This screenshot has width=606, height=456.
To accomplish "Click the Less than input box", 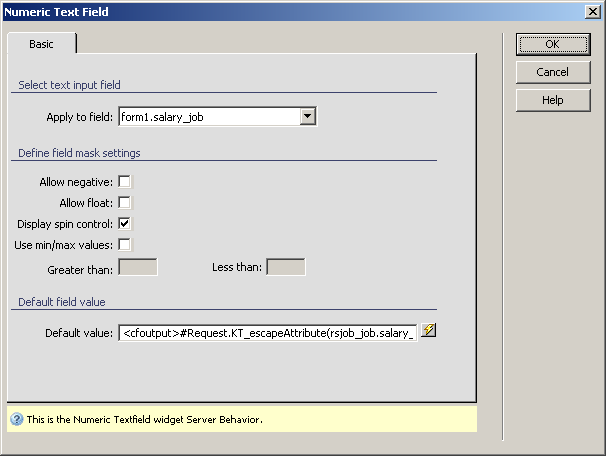I will (x=286, y=267).
